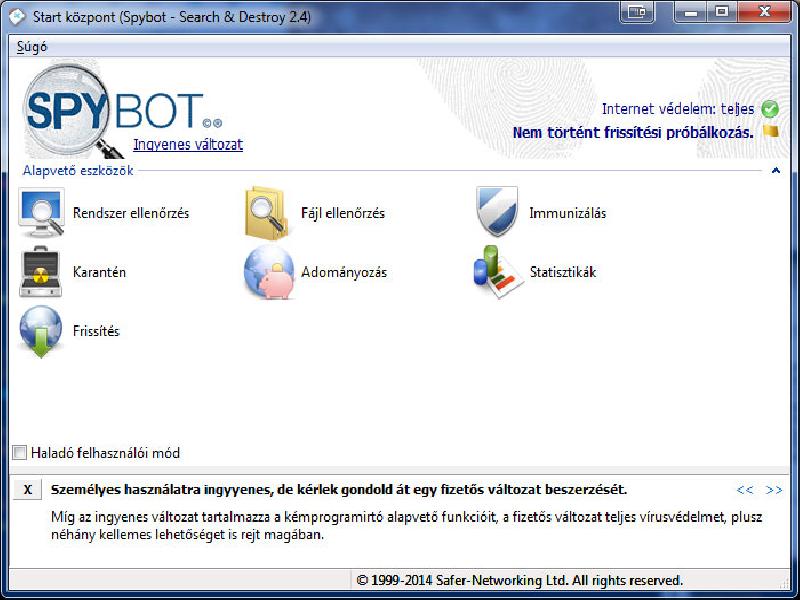Click the title bar app icon
The image size is (800, 600).
pyautogui.click(x=17, y=16)
